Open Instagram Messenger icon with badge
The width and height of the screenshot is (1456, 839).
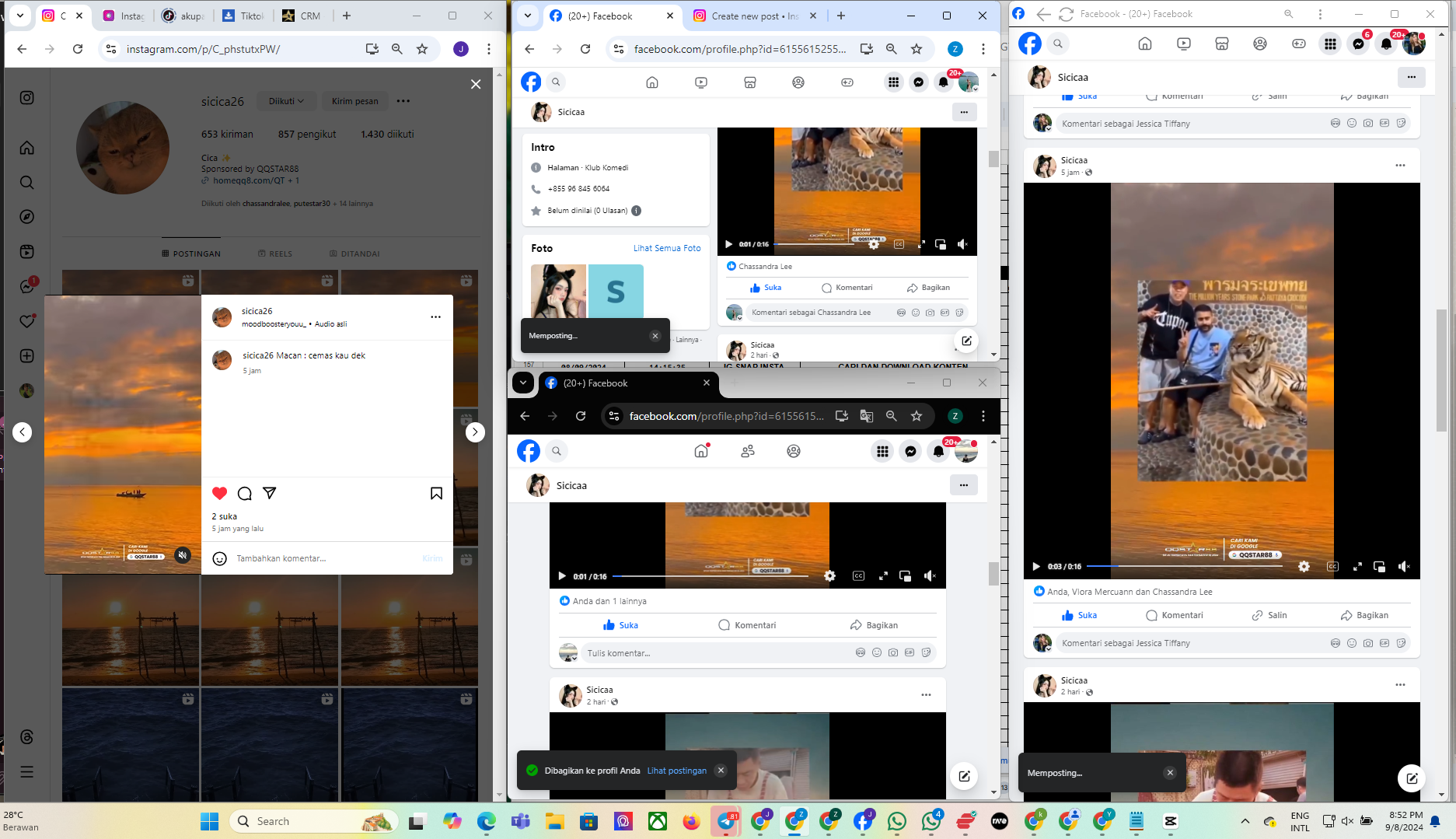pos(27,286)
